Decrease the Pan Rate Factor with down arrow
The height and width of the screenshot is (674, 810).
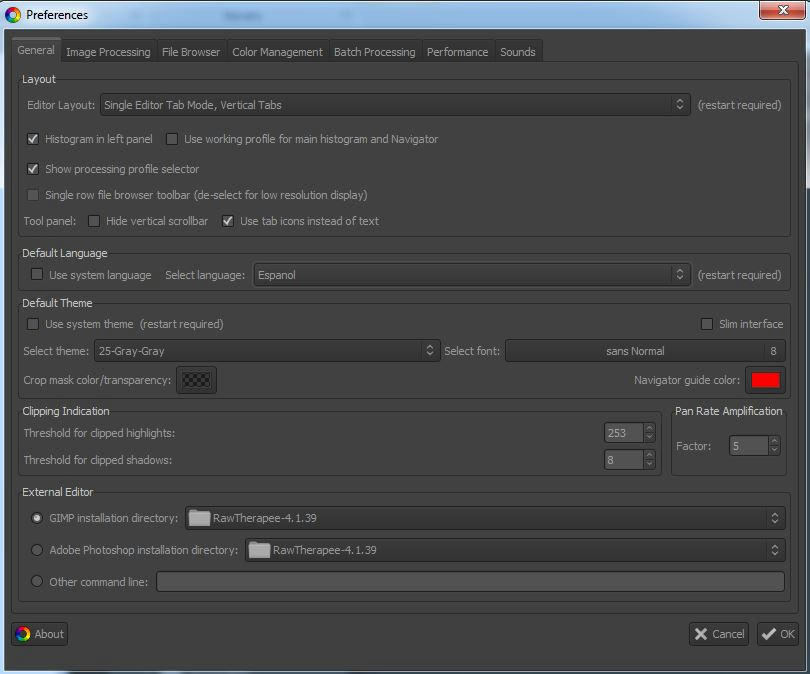tap(774, 451)
